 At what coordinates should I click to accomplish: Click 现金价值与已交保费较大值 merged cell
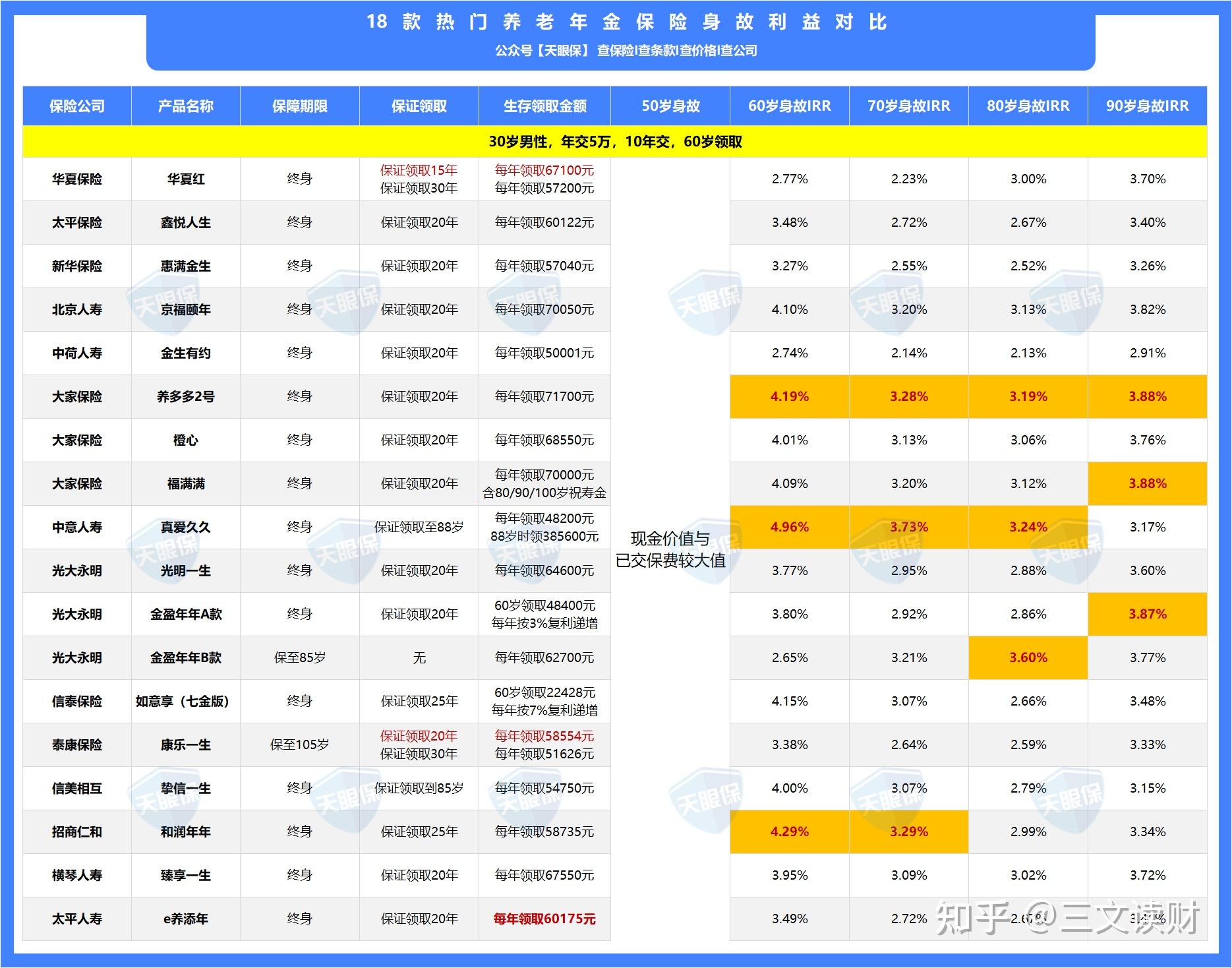coord(670,549)
